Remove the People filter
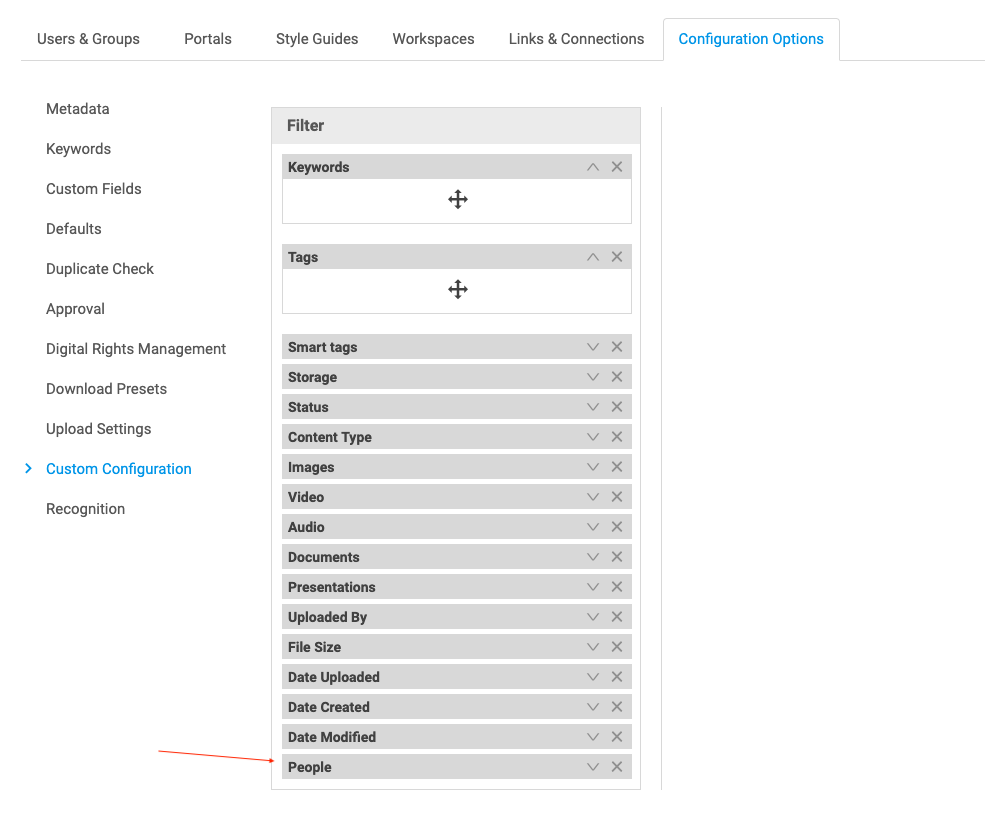This screenshot has width=985, height=818. [x=616, y=766]
